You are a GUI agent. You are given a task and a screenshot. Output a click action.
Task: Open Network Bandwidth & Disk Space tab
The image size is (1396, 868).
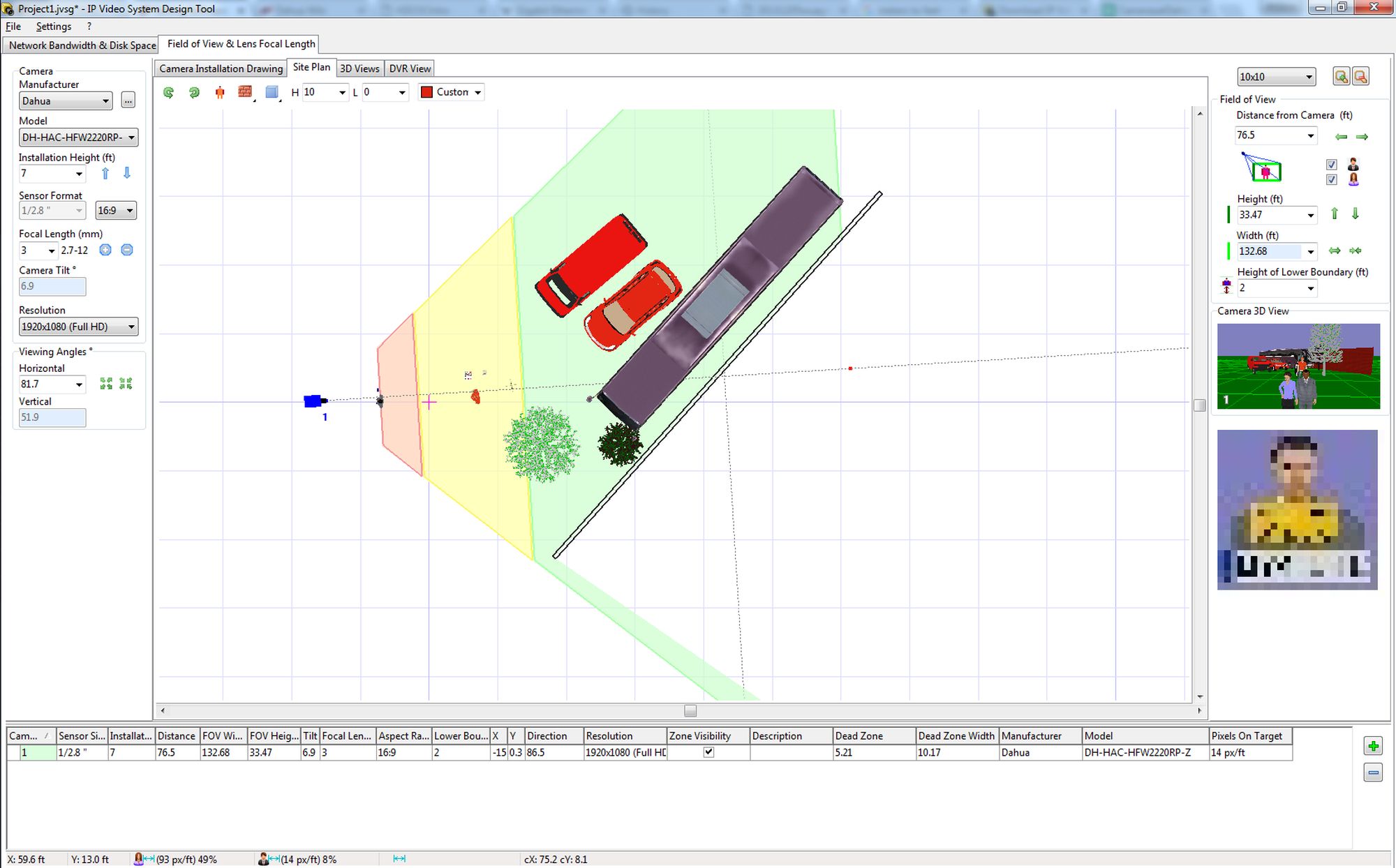(x=82, y=45)
